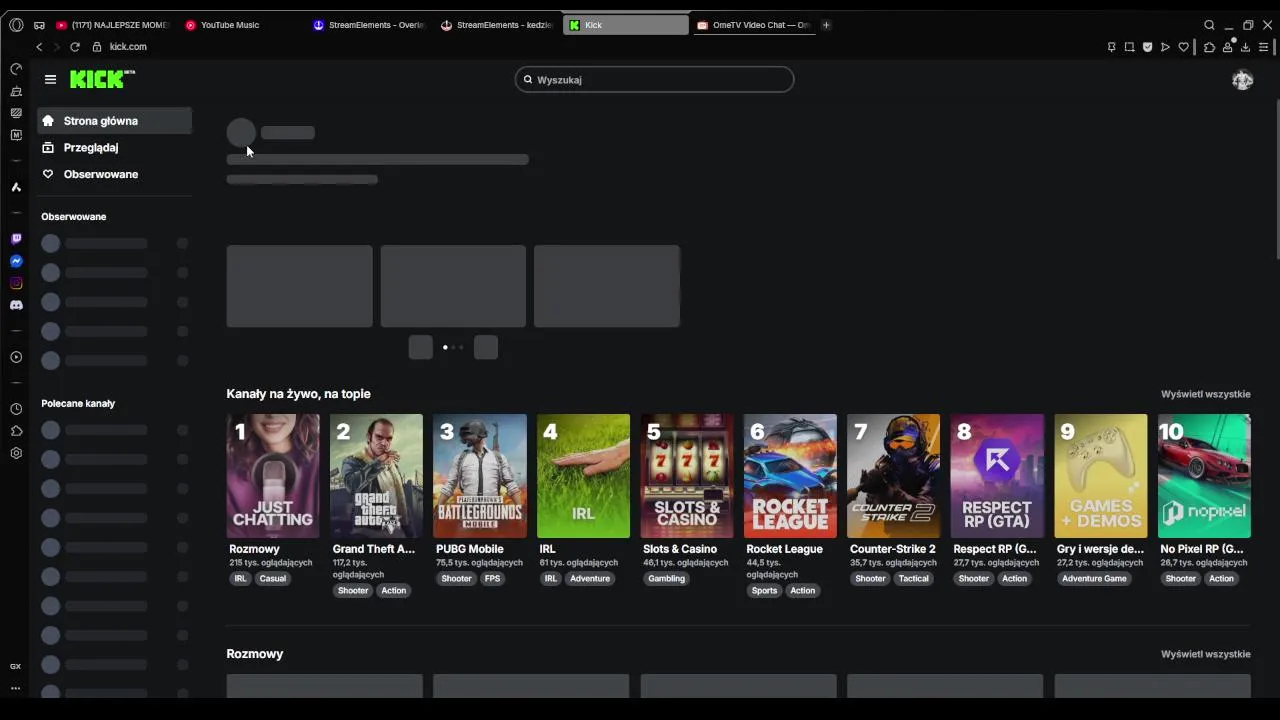Open sidebar Settings gear
This screenshot has height=720, width=1280.
click(x=16, y=453)
